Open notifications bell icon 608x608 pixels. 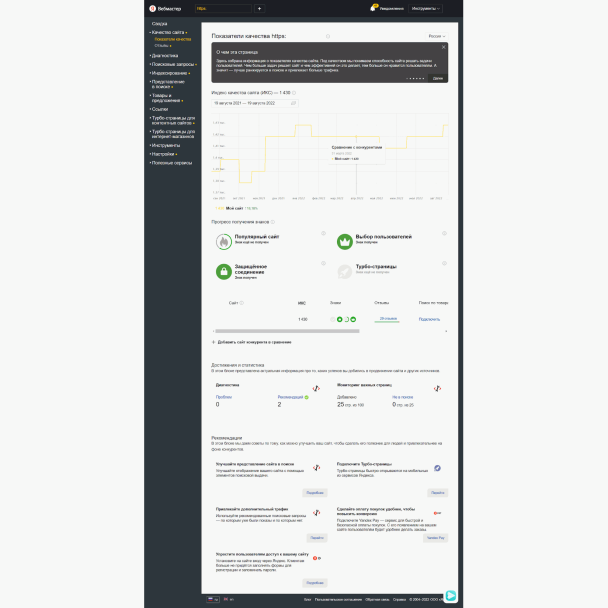coord(374,8)
